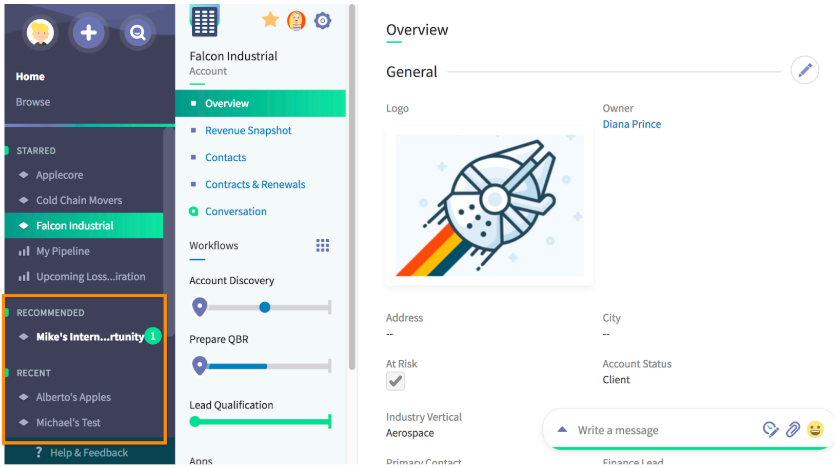The height and width of the screenshot is (468, 835).
Task: Go to the Conversation section
Action: point(235,211)
